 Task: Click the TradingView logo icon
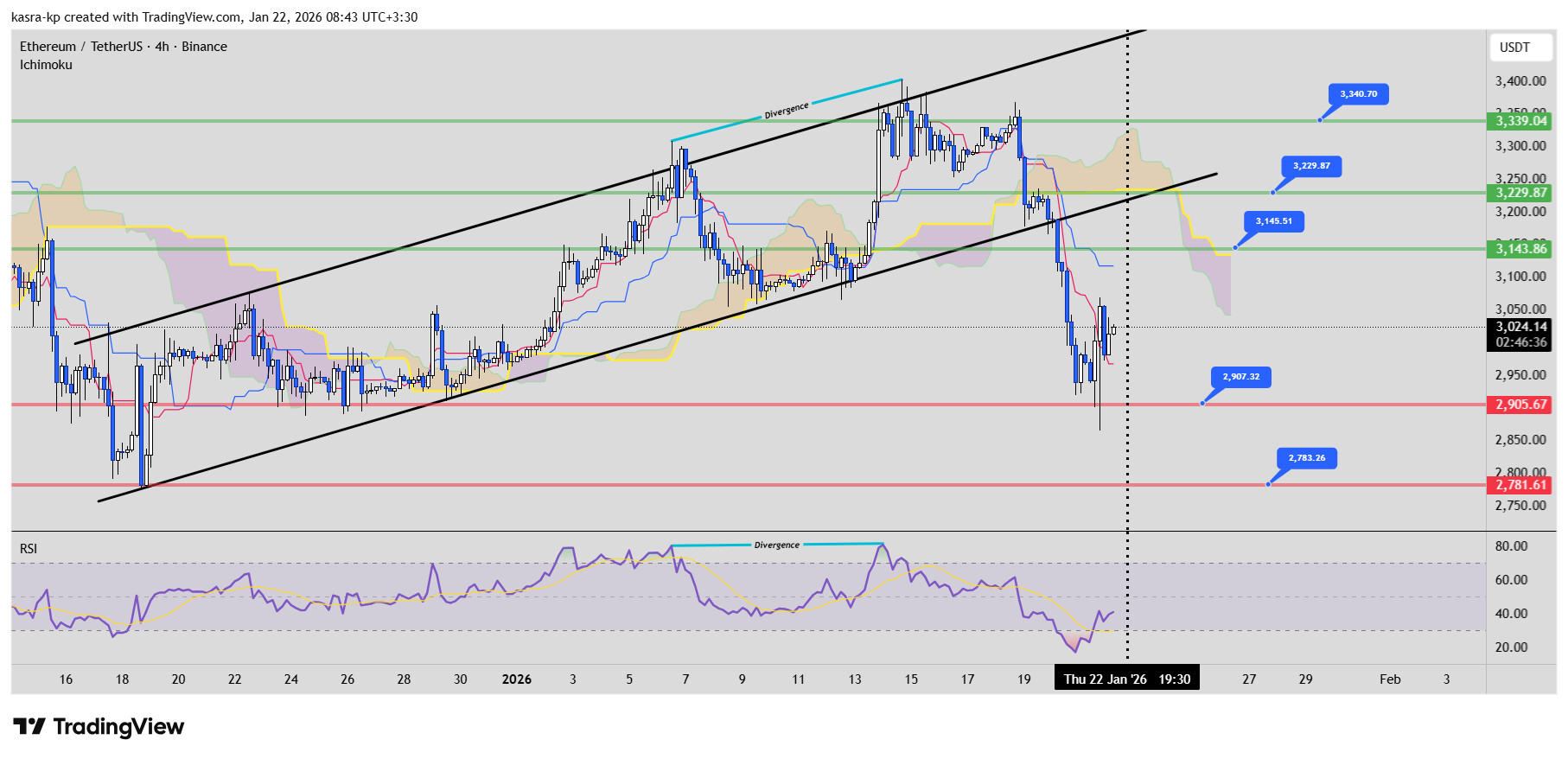[x=29, y=726]
